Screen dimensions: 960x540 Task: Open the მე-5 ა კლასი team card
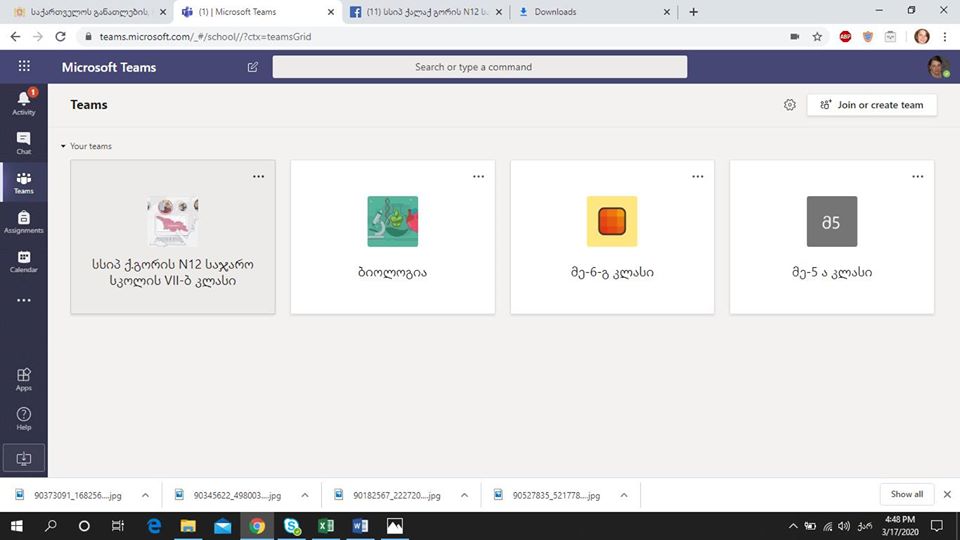coord(832,238)
